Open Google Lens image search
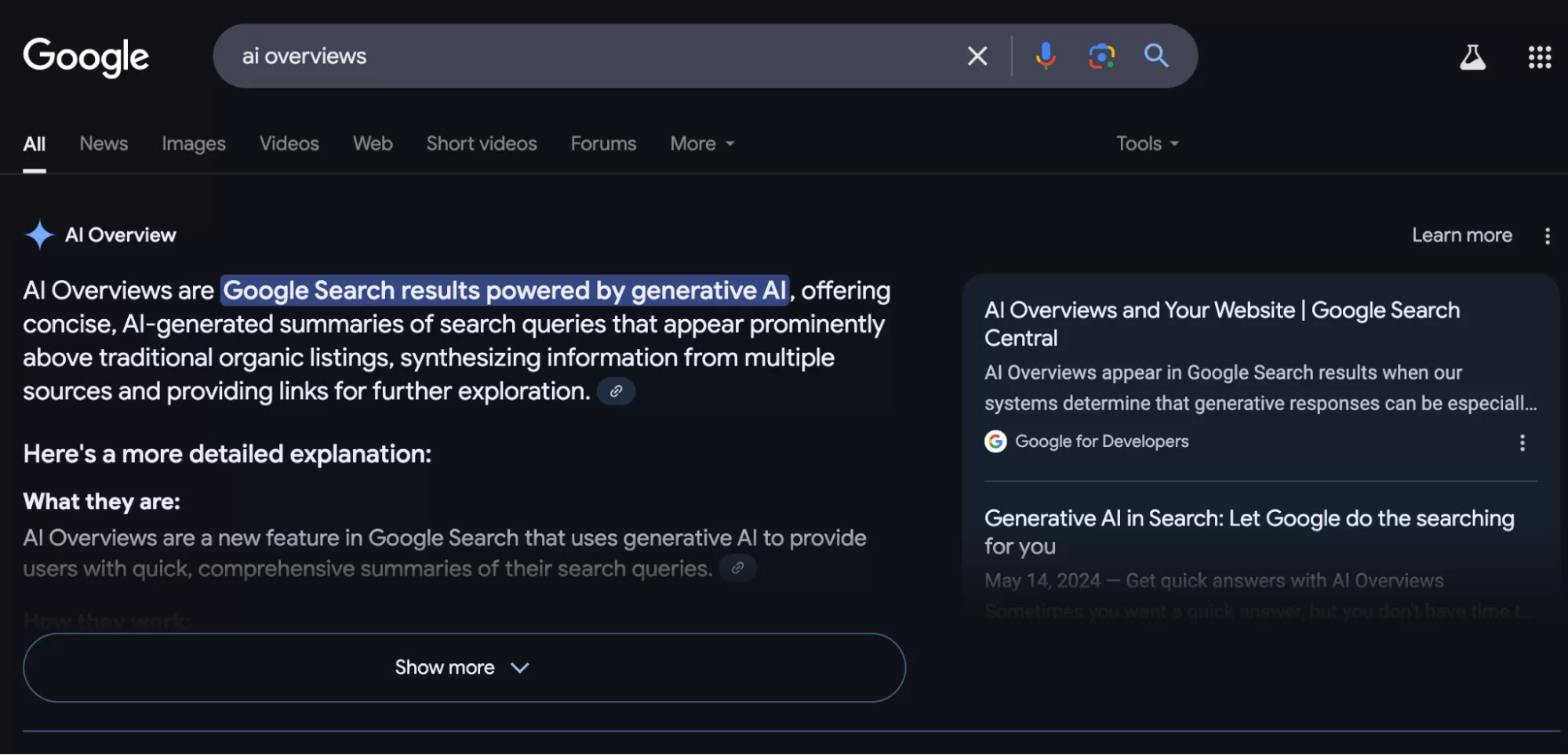Image resolution: width=1568 pixels, height=755 pixels. pyautogui.click(x=1101, y=56)
